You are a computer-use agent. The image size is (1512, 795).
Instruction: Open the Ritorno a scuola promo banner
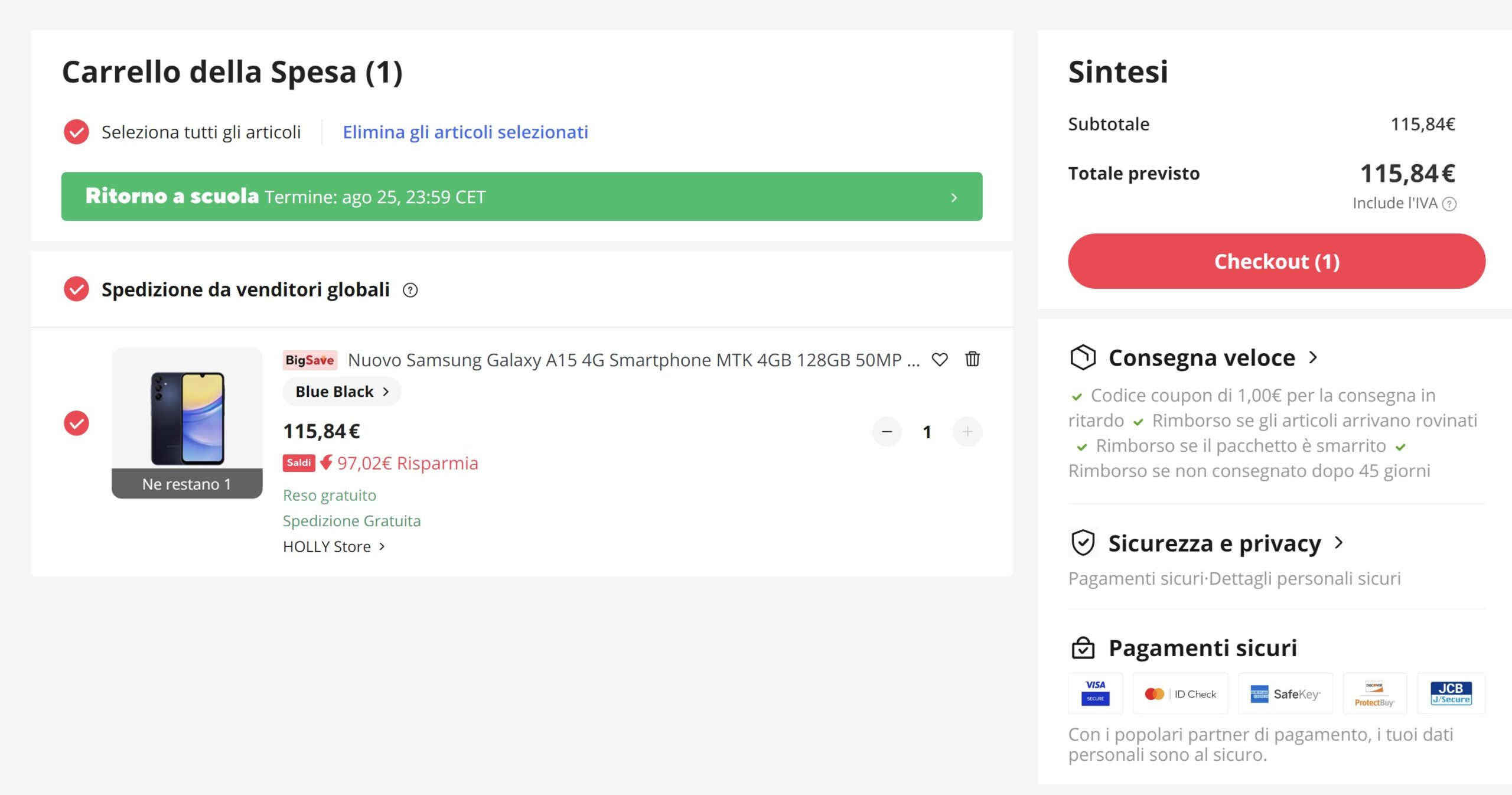coord(522,197)
